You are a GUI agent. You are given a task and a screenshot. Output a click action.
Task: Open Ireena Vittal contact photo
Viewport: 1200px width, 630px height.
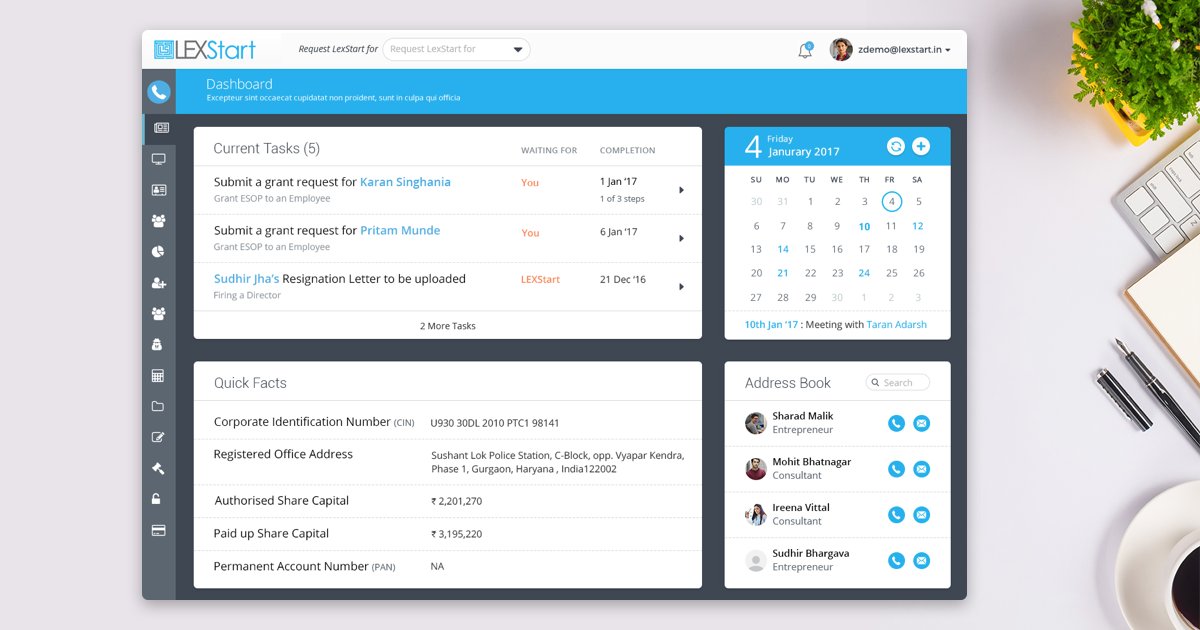tap(756, 515)
